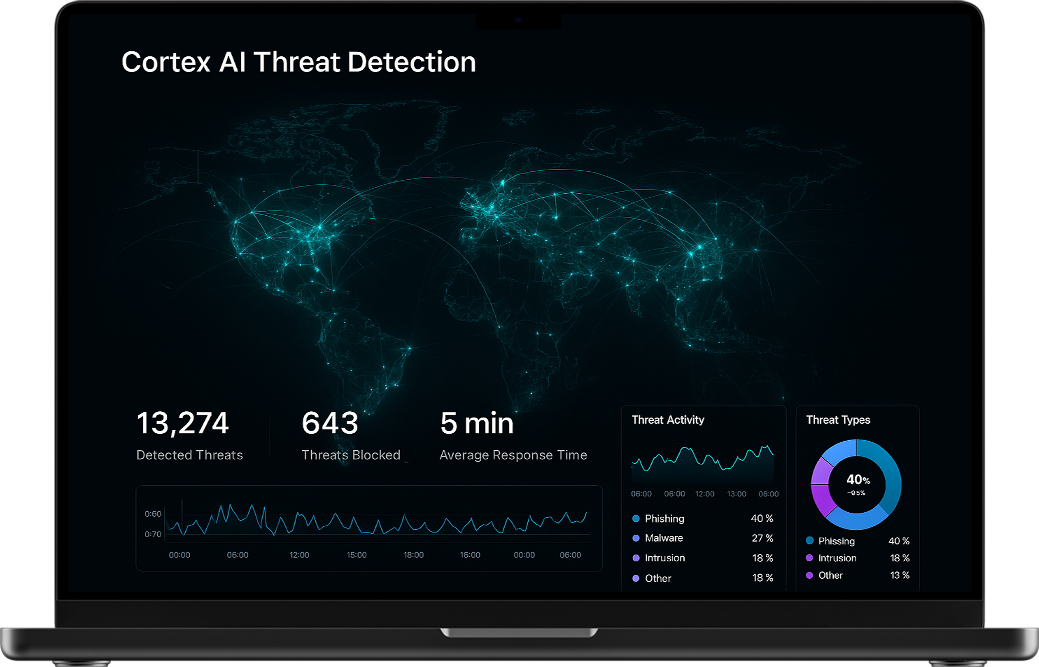Choose Other in the Threat Activity legend
This screenshot has width=1039, height=667.
pos(658,578)
